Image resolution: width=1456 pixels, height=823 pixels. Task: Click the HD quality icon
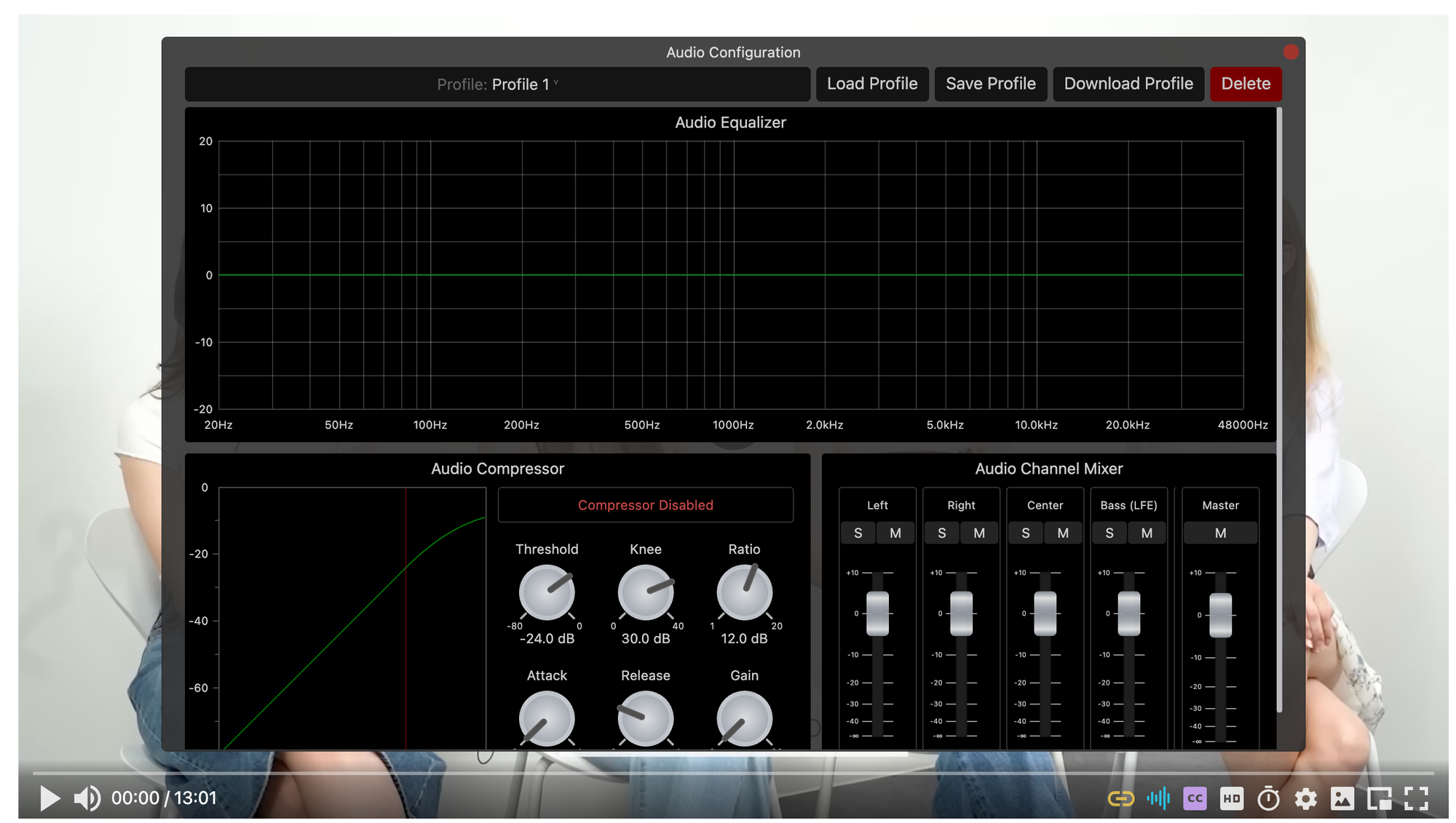[x=1232, y=799]
